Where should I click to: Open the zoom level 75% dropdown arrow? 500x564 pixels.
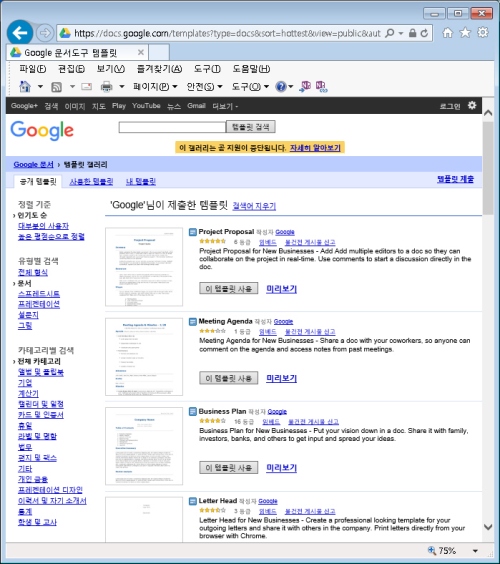tap(475, 551)
